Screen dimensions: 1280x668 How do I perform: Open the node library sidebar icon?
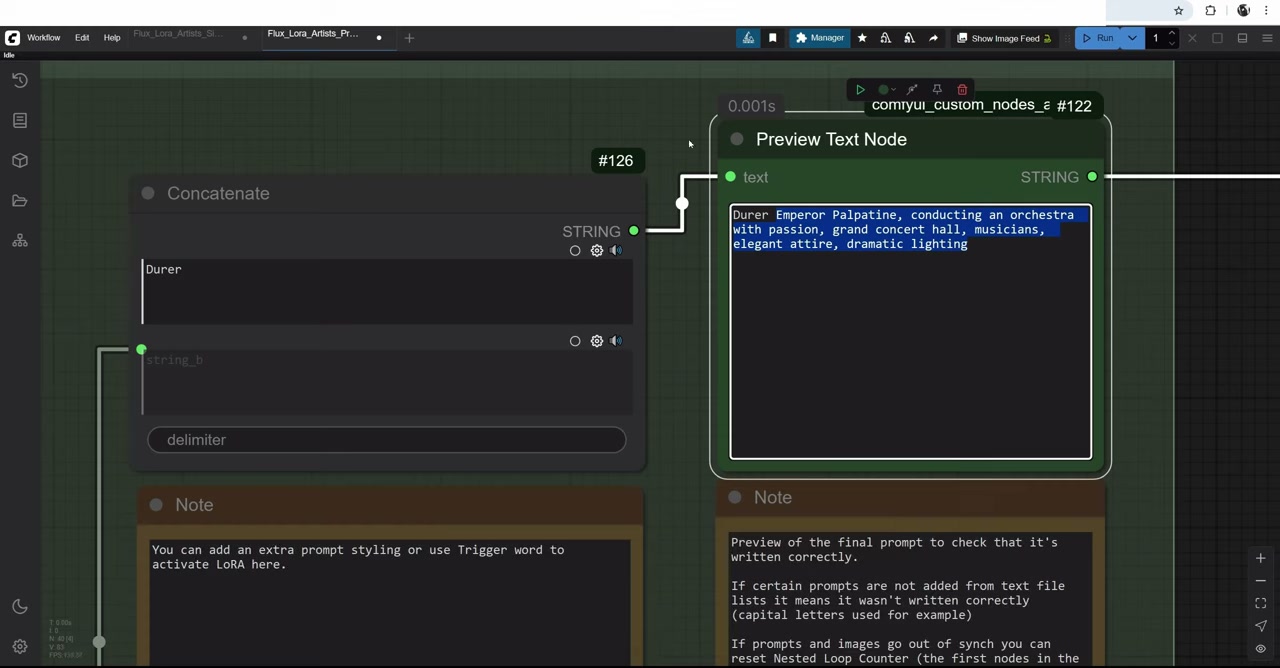coord(20,120)
